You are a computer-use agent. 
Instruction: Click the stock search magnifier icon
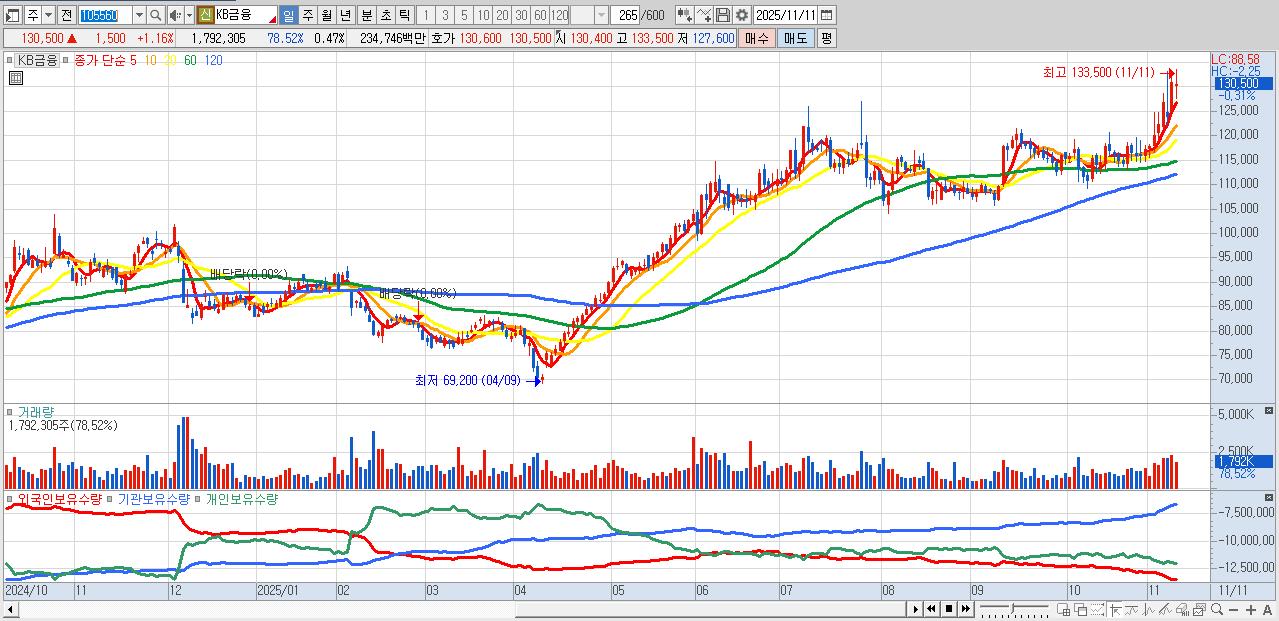(x=155, y=16)
